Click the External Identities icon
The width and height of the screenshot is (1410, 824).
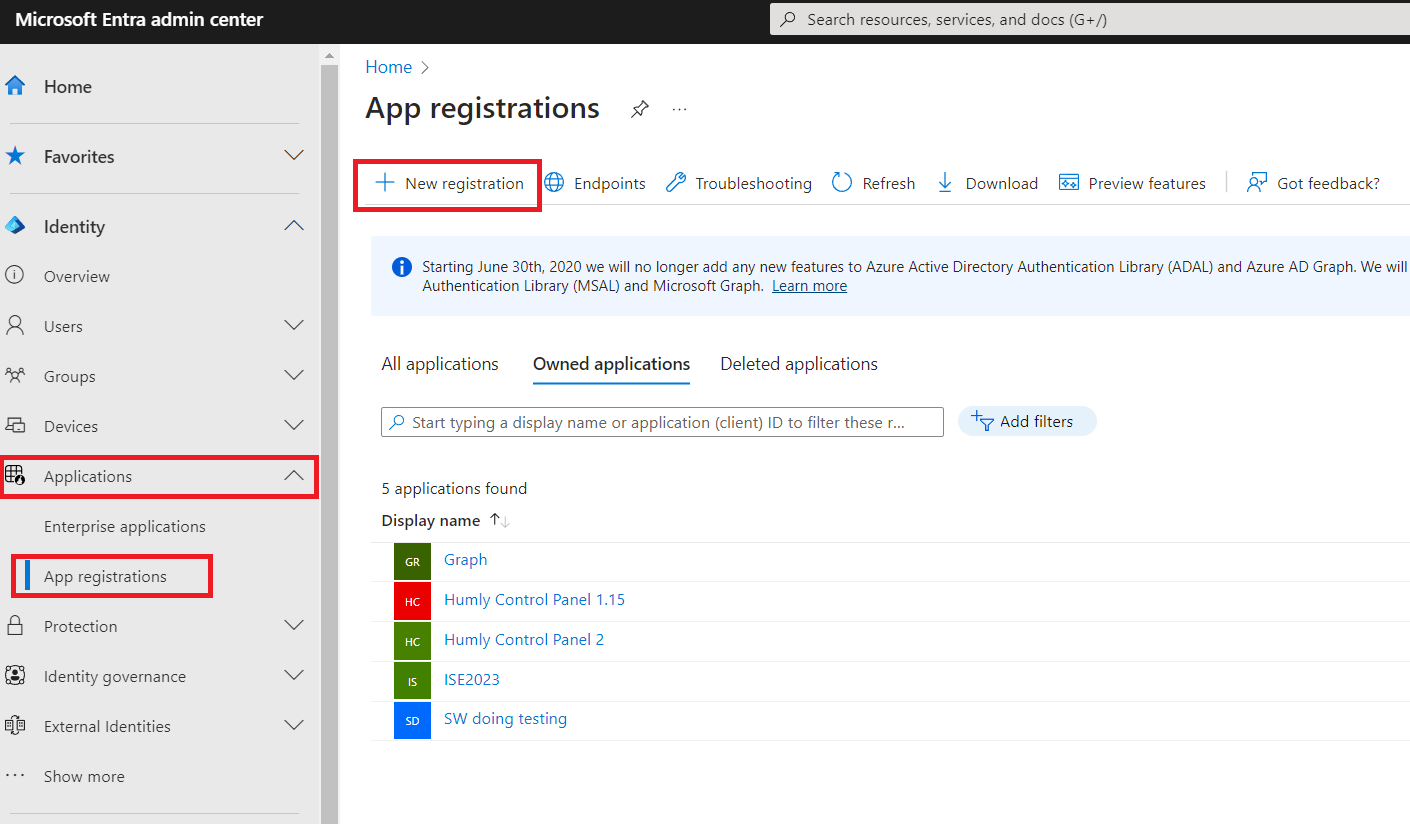click(15, 726)
